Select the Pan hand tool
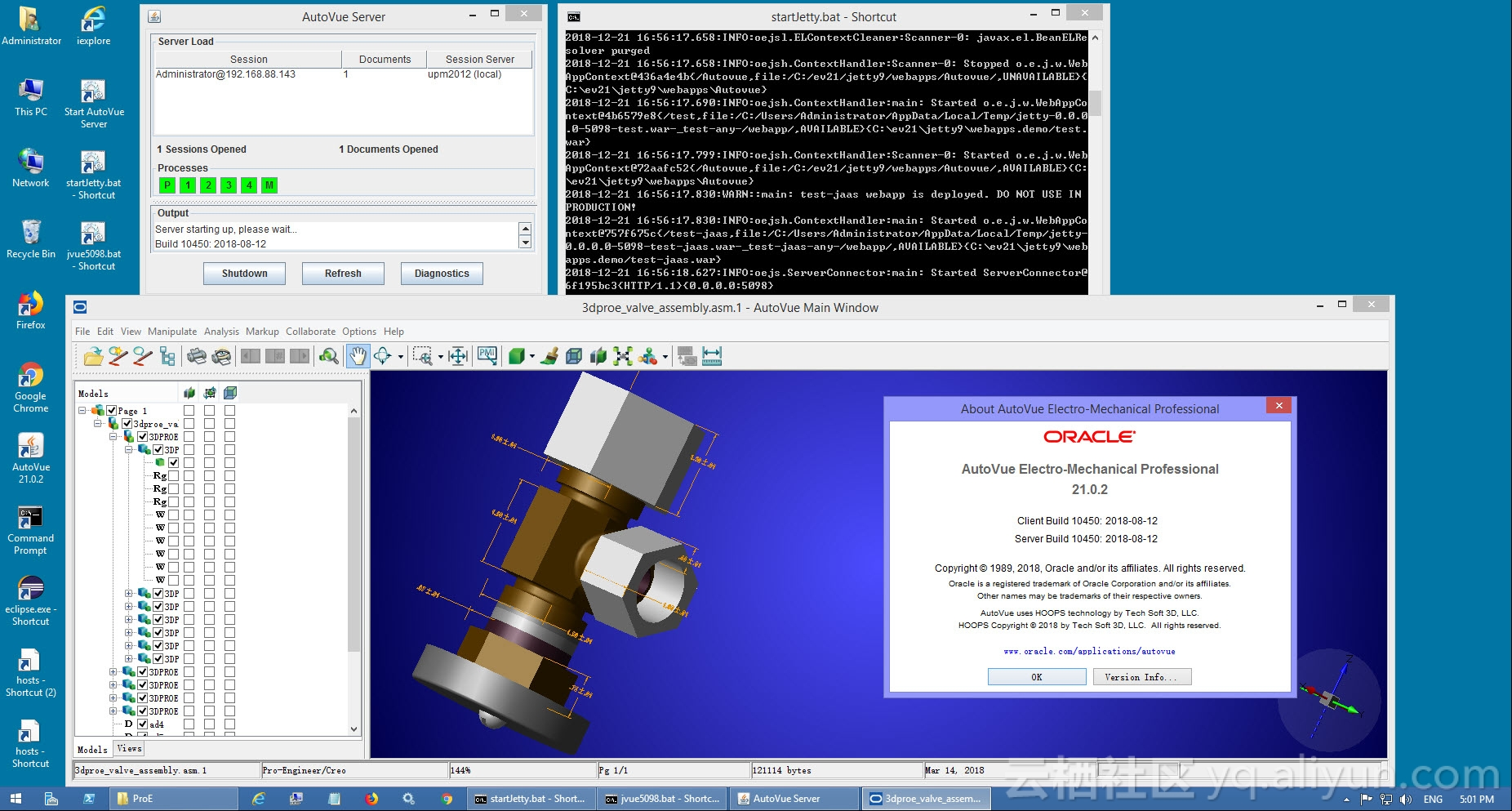1512x811 pixels. [358, 356]
